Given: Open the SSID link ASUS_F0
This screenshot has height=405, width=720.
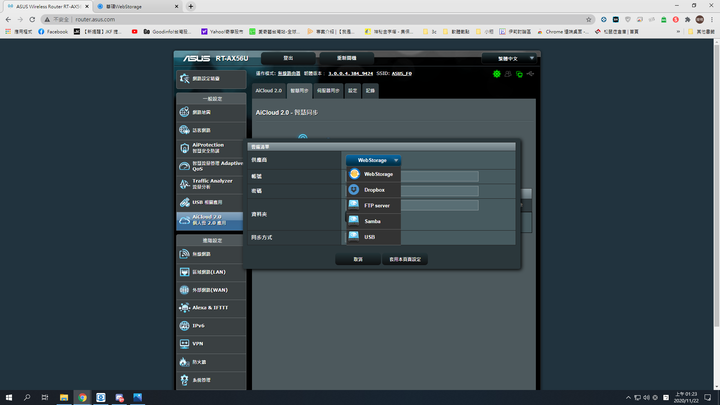Looking at the screenshot, I should coord(401,73).
